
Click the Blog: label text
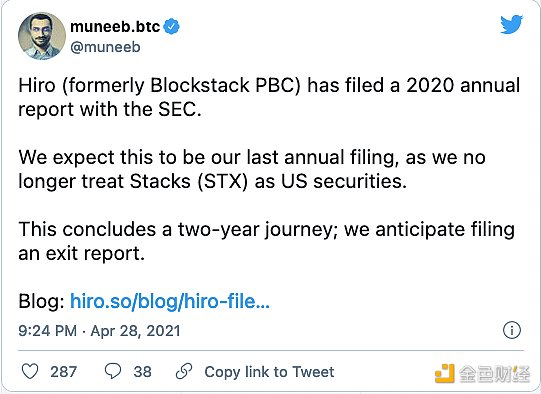(x=41, y=301)
